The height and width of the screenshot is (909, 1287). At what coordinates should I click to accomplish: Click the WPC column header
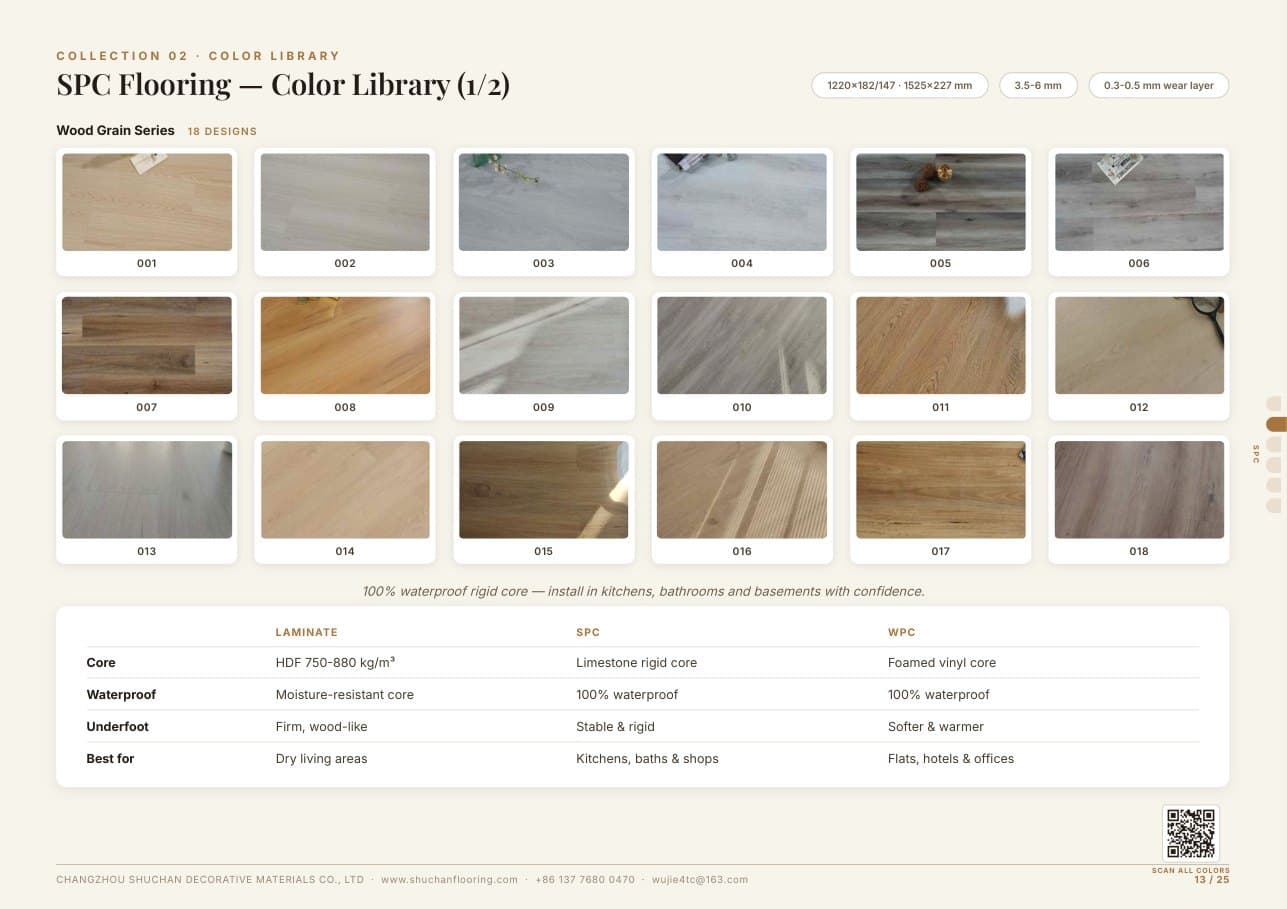click(902, 632)
